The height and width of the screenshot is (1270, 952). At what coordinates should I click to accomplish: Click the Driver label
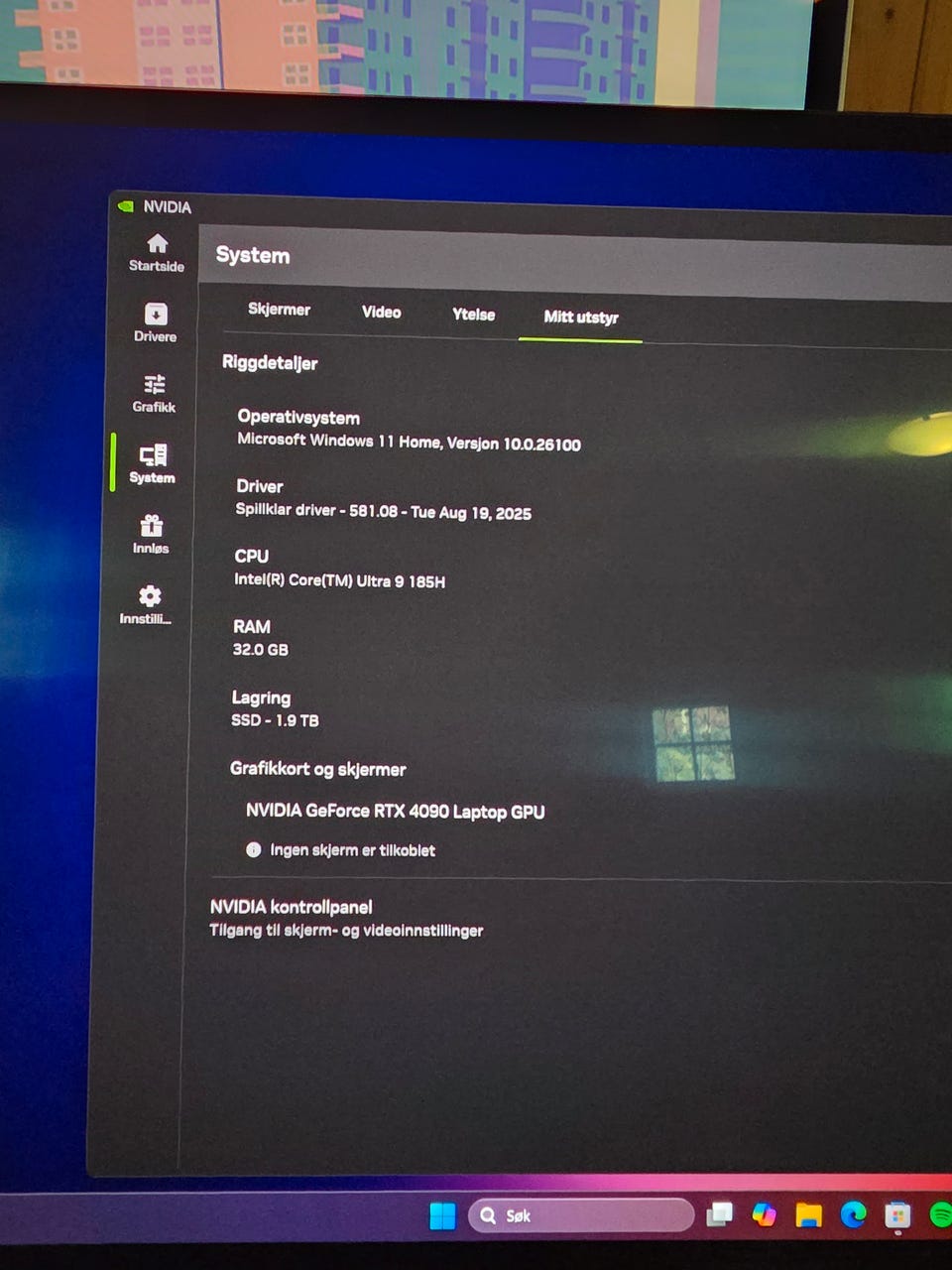coord(260,486)
